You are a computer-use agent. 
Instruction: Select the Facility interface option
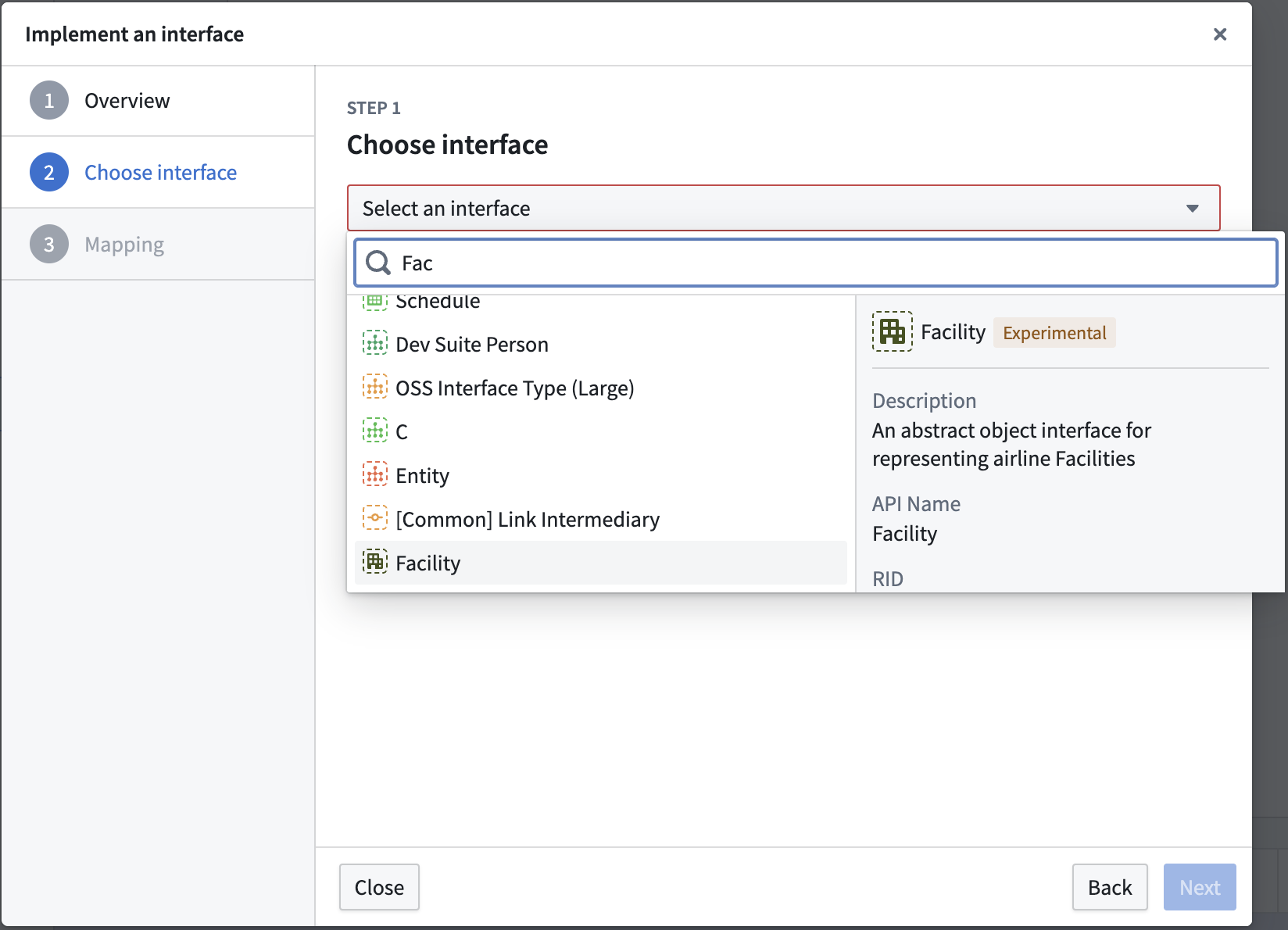point(601,563)
